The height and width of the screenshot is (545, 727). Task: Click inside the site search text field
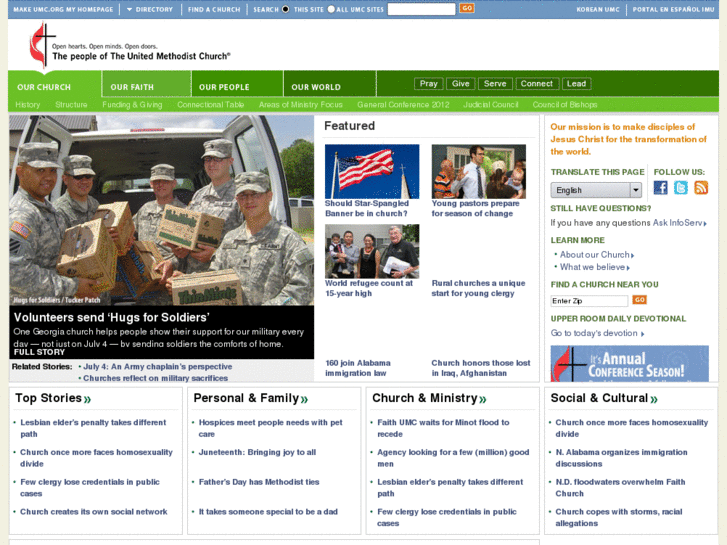click(x=421, y=9)
